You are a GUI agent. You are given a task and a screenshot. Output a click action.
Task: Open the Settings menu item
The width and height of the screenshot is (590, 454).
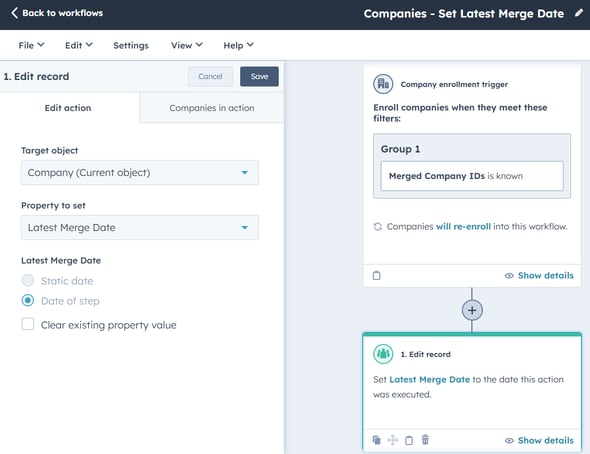(x=131, y=45)
